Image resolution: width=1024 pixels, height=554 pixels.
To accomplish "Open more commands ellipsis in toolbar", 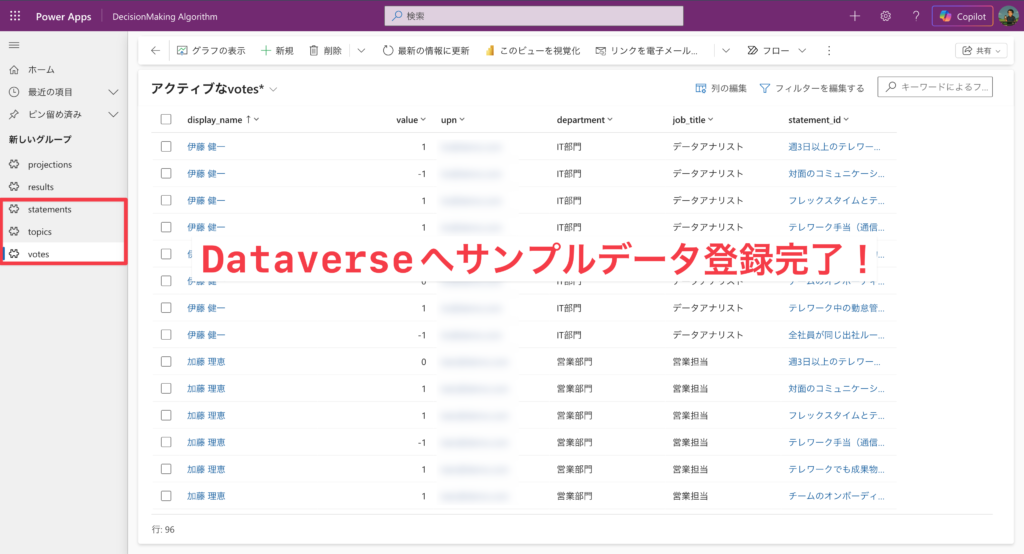I will [x=828, y=51].
